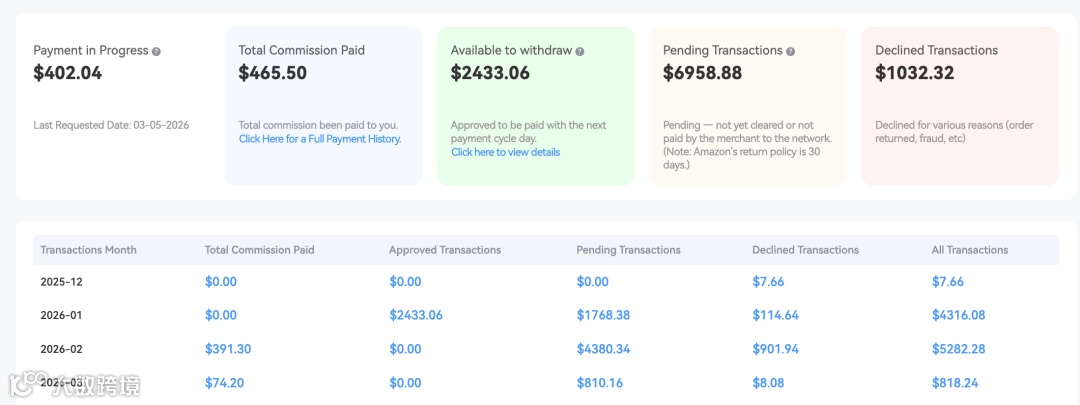Click help icon beside Pending Transactions heading
This screenshot has width=1080, height=405.
click(791, 51)
